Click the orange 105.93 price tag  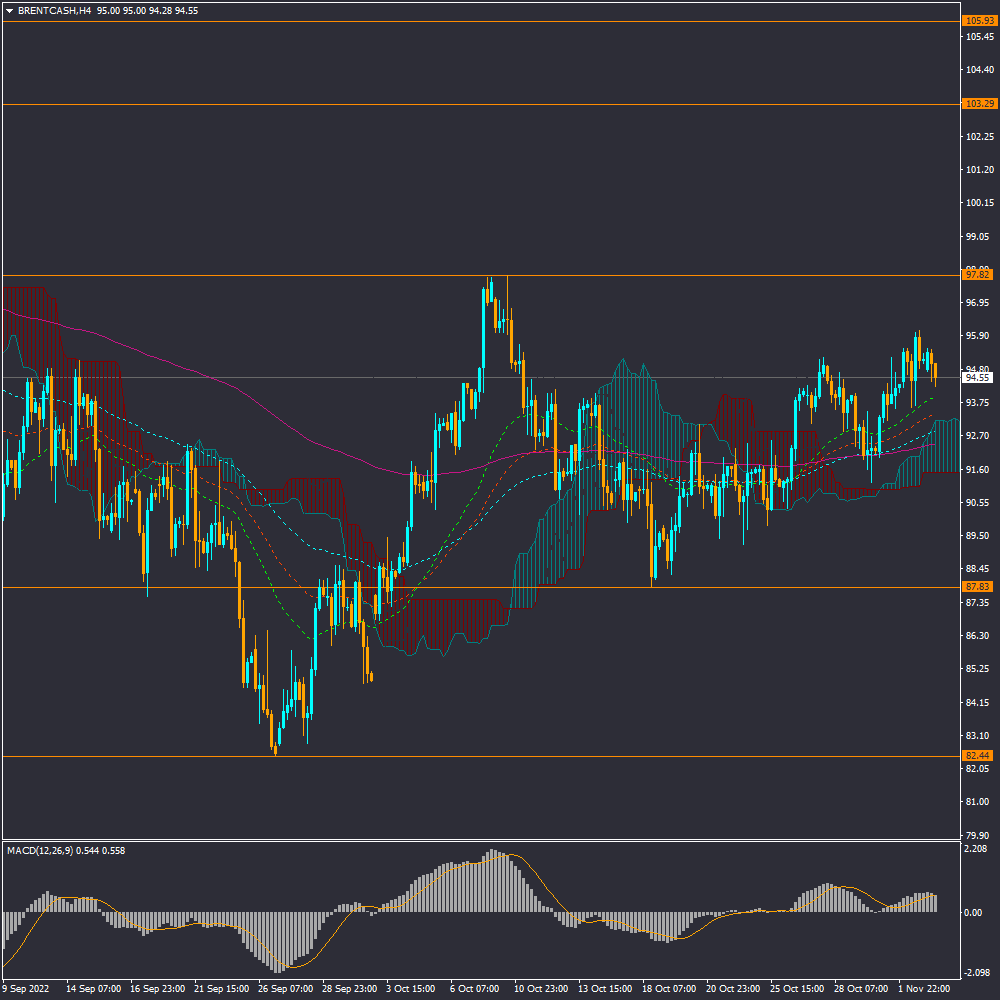coord(977,20)
